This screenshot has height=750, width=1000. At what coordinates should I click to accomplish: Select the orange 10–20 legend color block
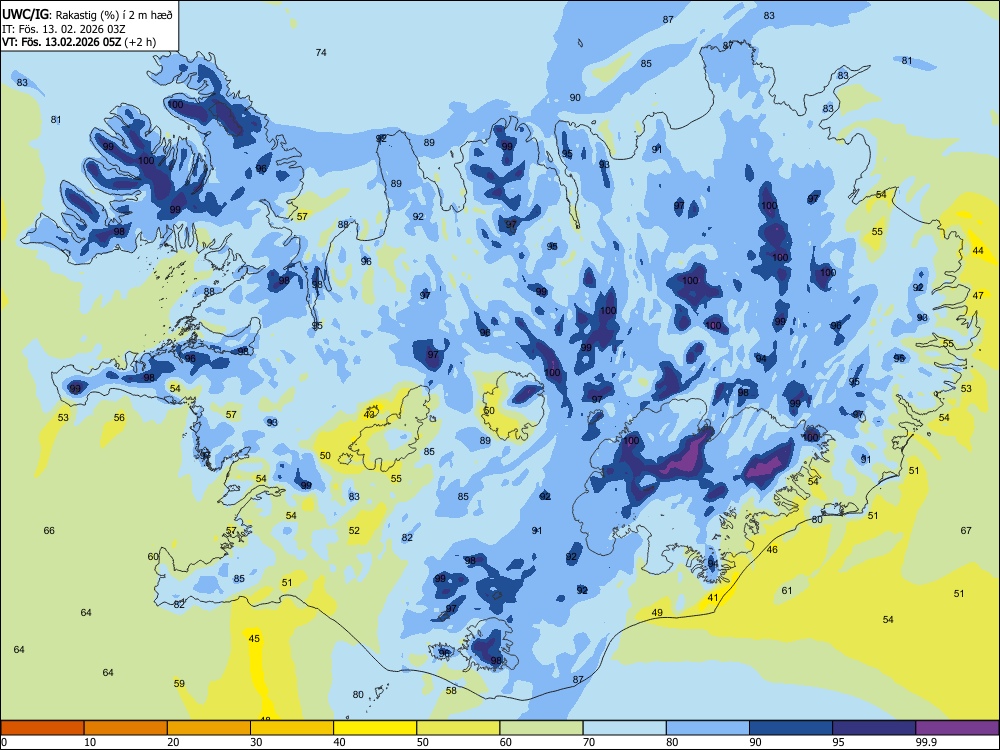click(126, 728)
